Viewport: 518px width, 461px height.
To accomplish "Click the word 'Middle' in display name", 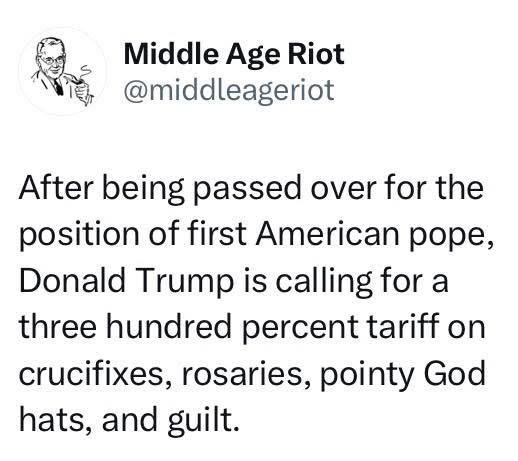I will (x=171, y=54).
